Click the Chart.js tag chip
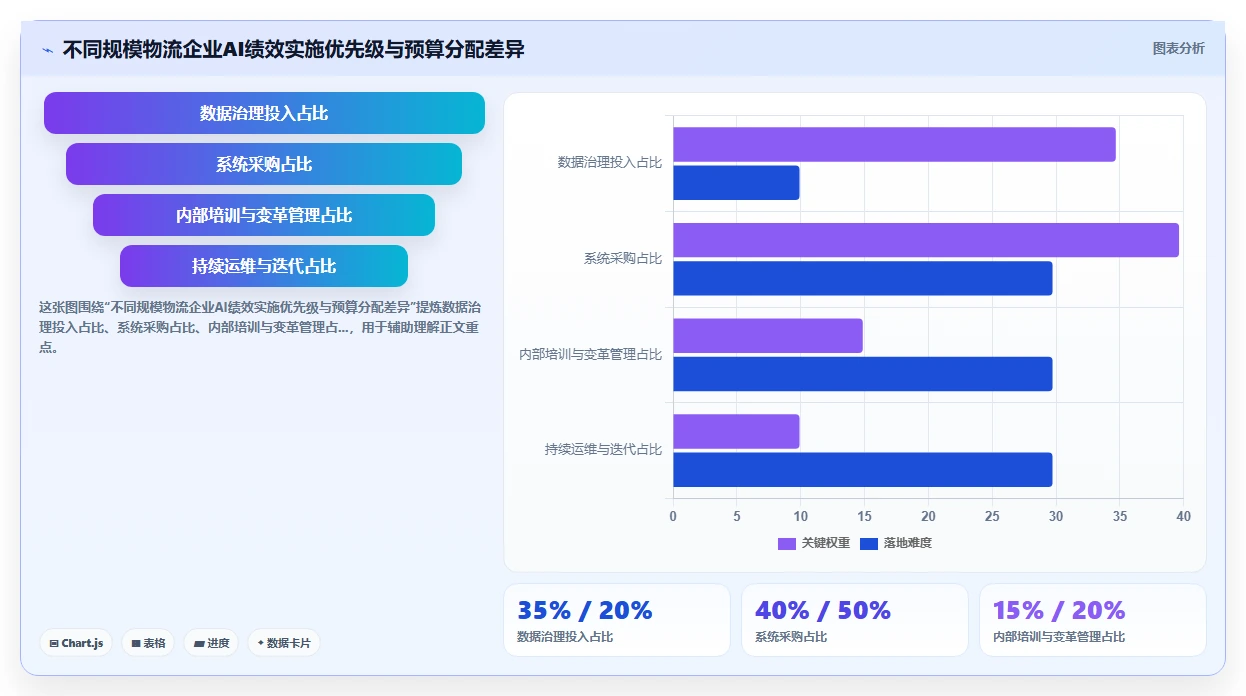 pos(76,643)
